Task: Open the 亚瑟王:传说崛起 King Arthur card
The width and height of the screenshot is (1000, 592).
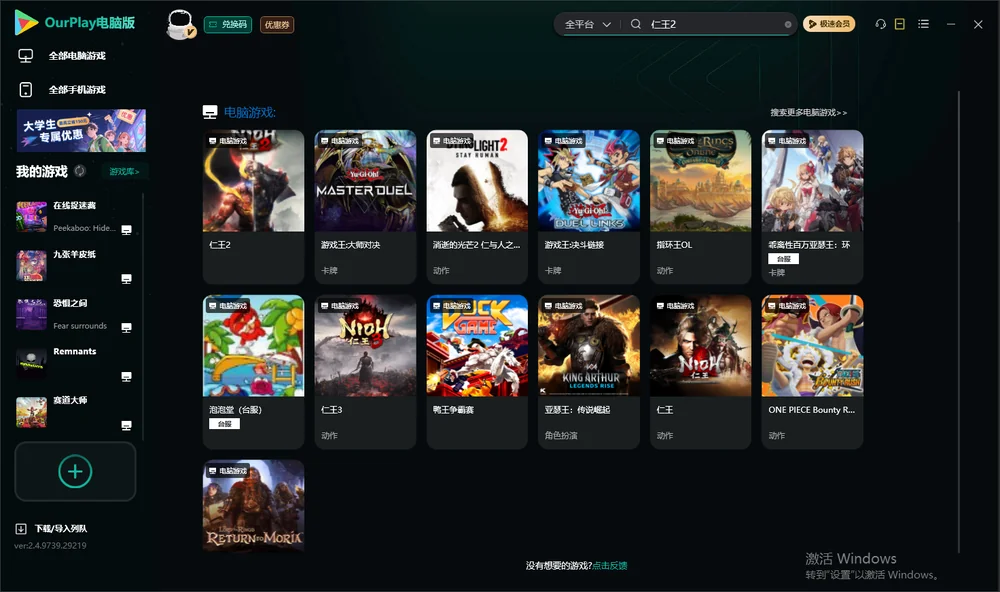Action: tap(589, 372)
